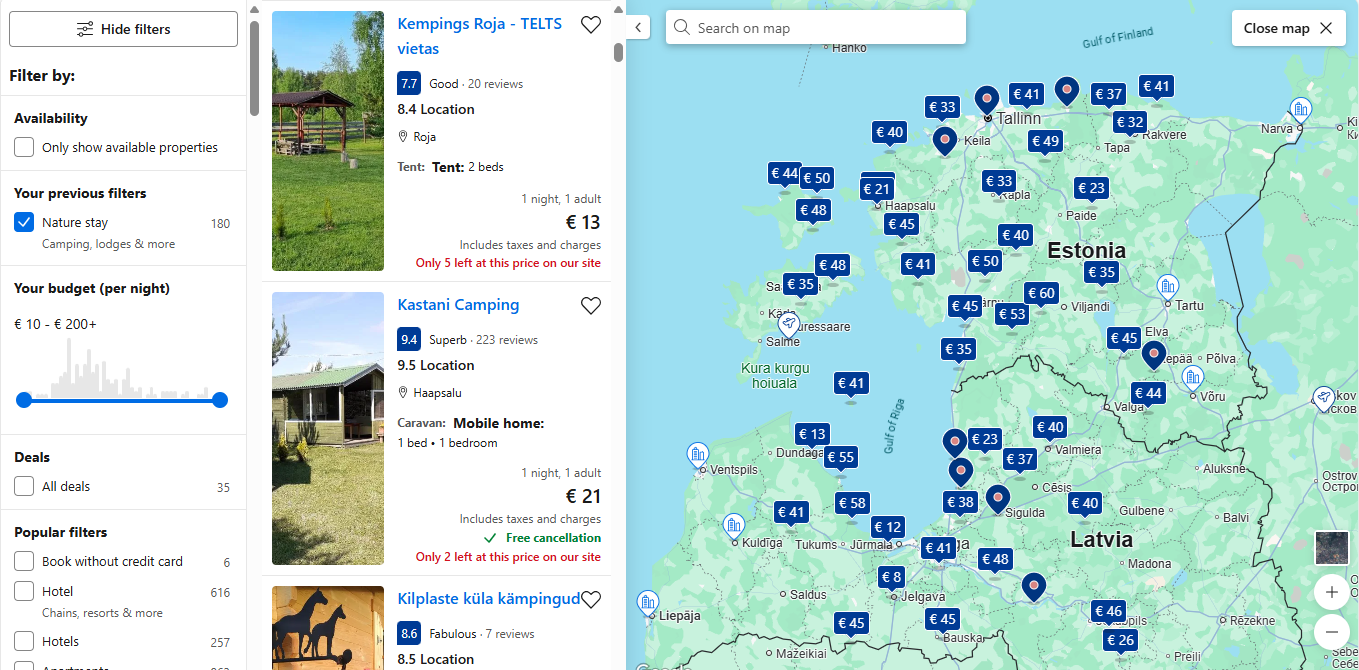This screenshot has width=1359, height=670.
Task: Click the Free cancellation text
Action: [553, 538]
